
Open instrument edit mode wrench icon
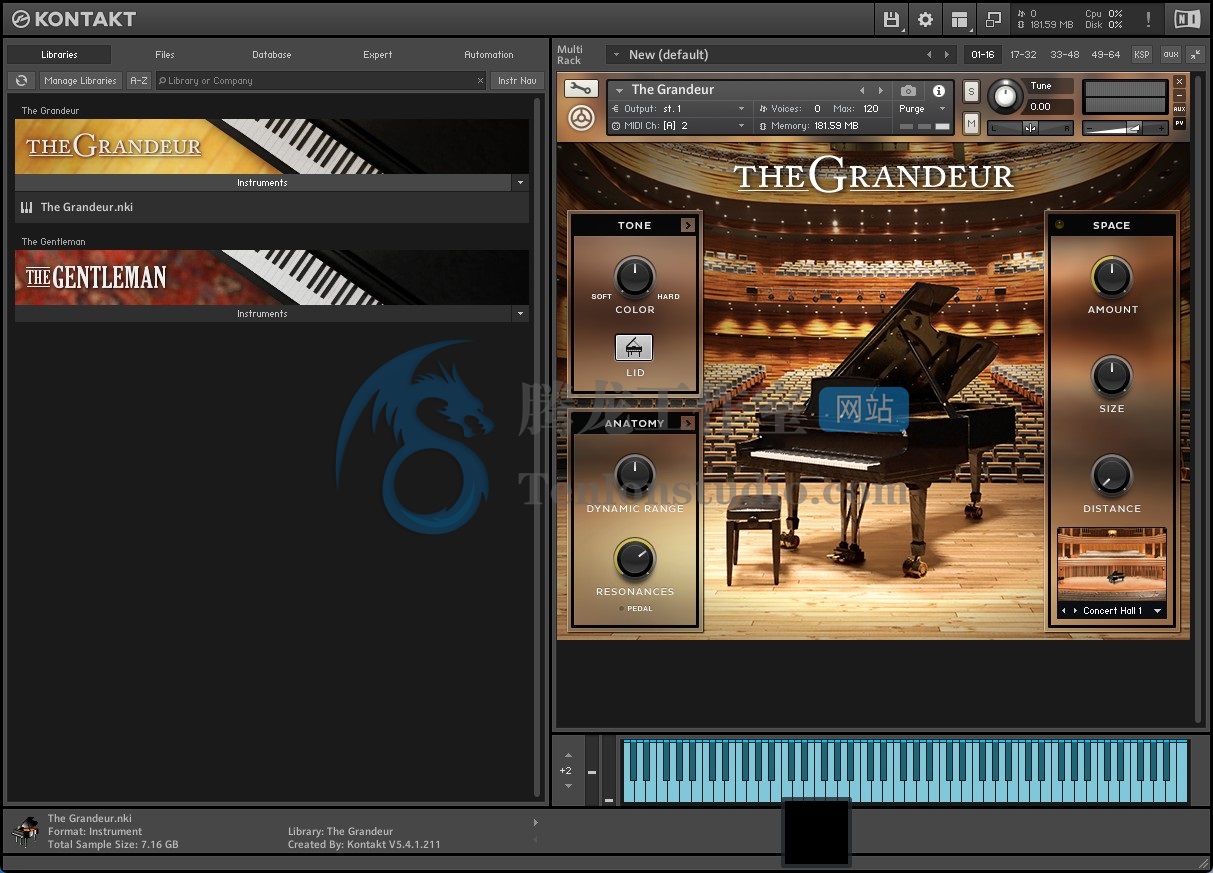click(581, 89)
